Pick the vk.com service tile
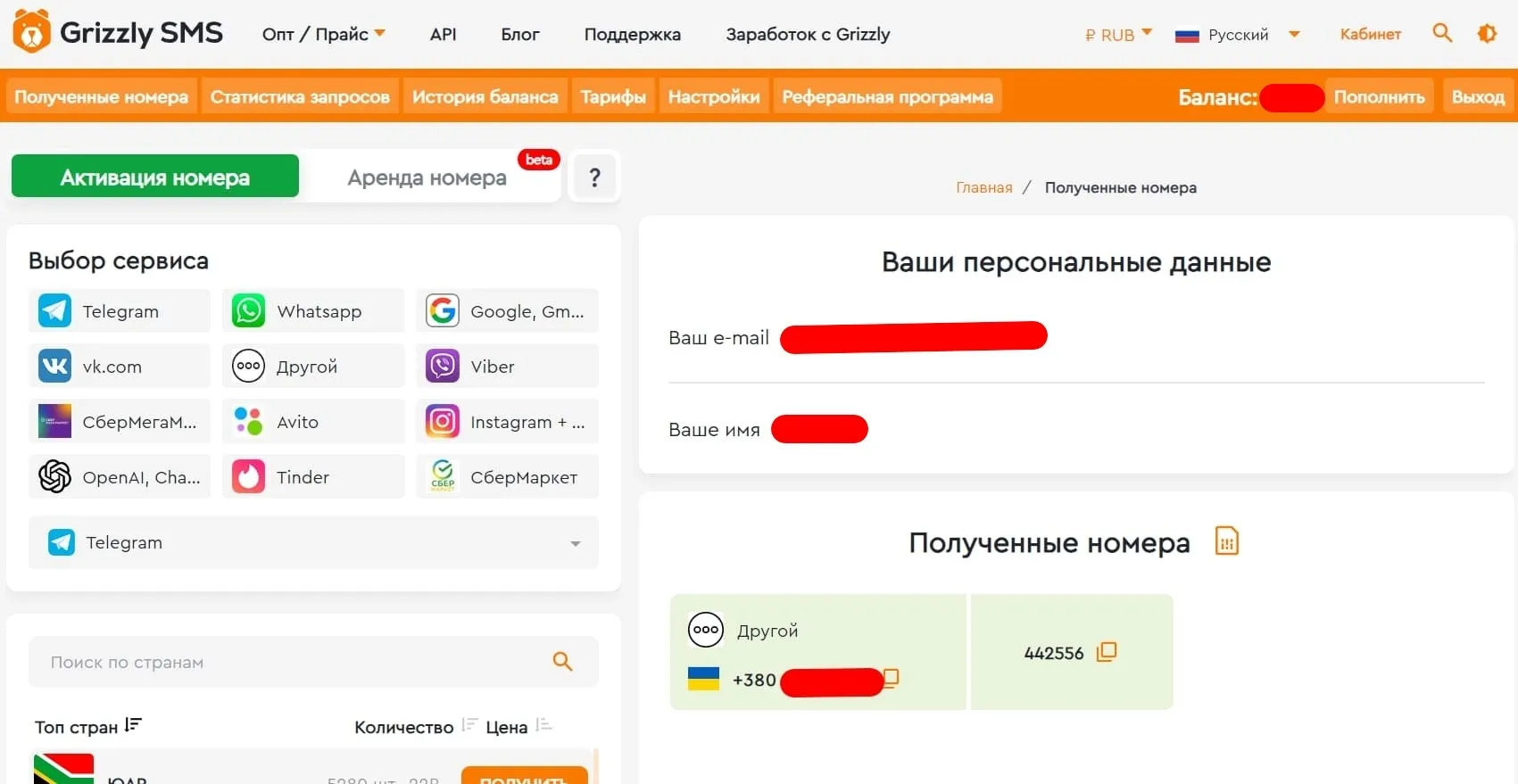Image resolution: width=1518 pixels, height=784 pixels. 120,366
